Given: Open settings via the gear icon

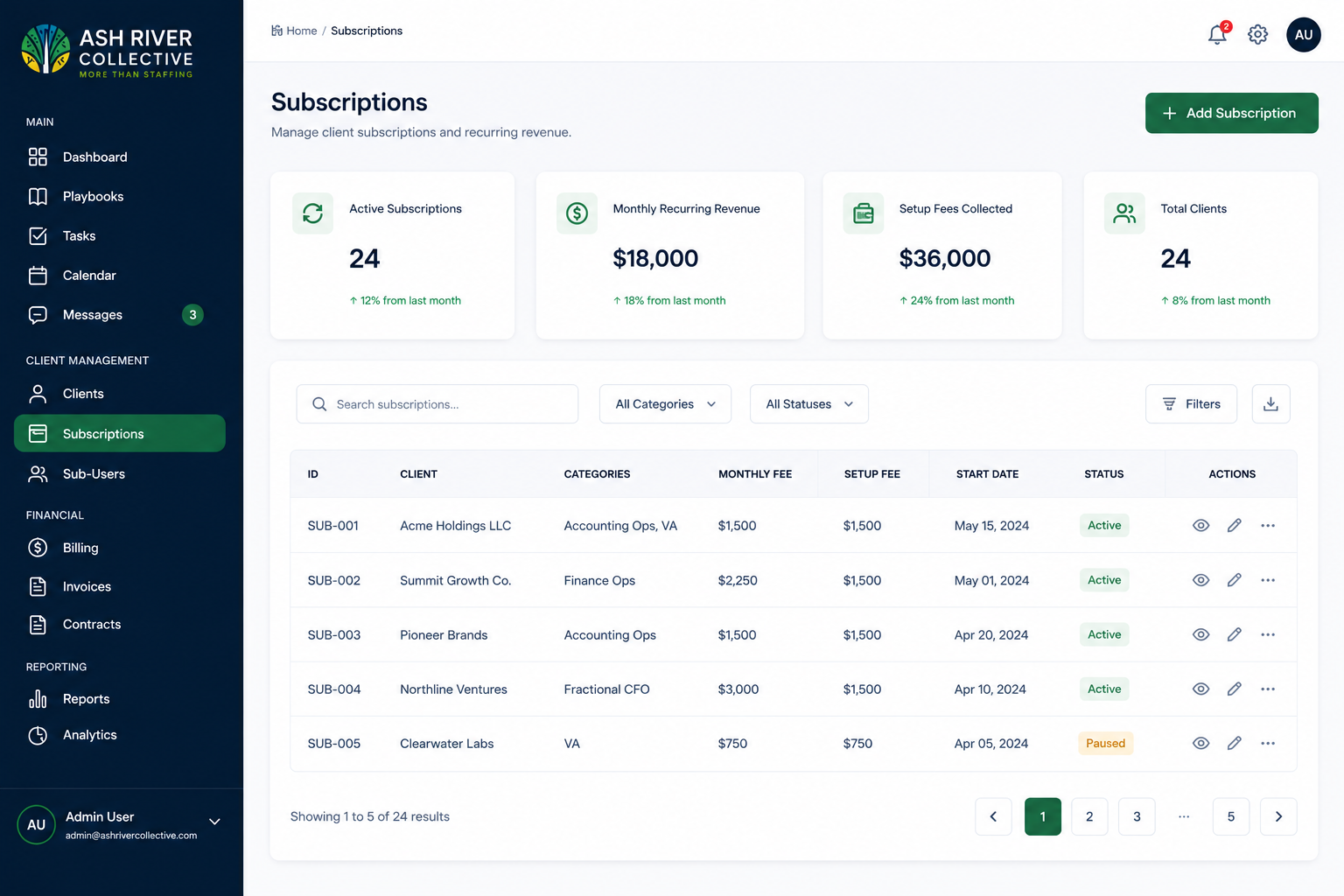Looking at the screenshot, I should coord(1257,34).
